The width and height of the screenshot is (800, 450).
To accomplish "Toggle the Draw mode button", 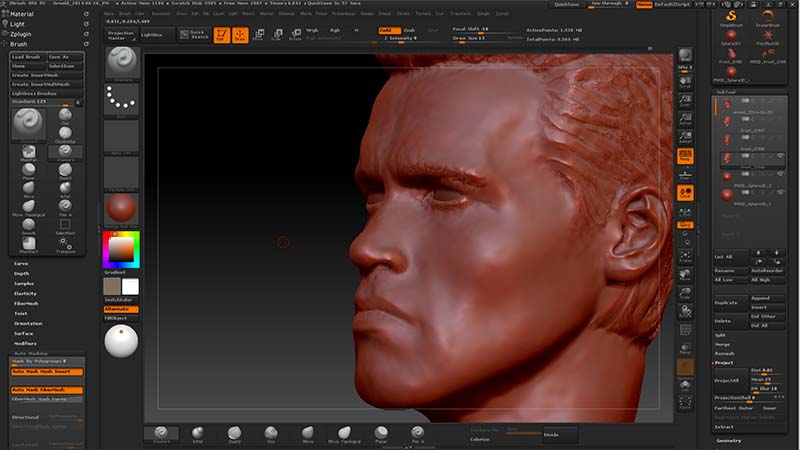I will (x=240, y=35).
